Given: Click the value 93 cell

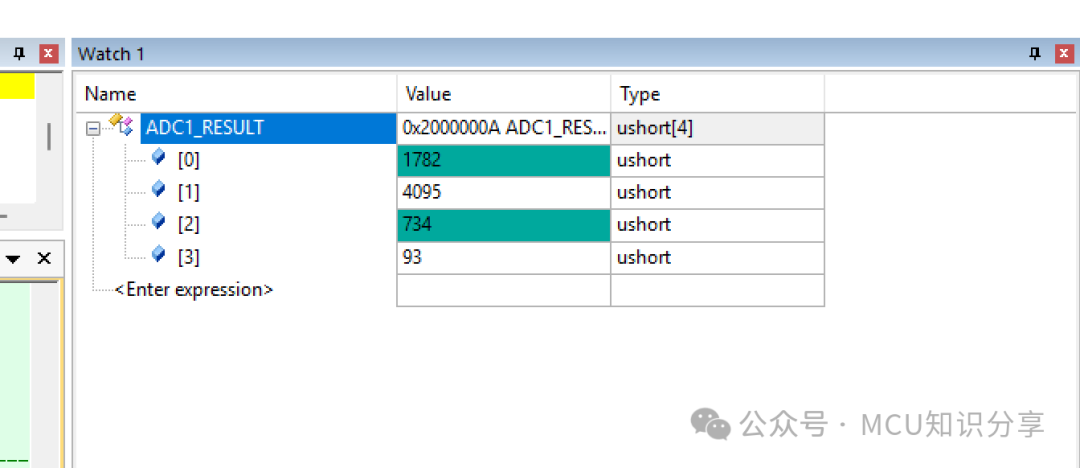Looking at the screenshot, I should (503, 258).
